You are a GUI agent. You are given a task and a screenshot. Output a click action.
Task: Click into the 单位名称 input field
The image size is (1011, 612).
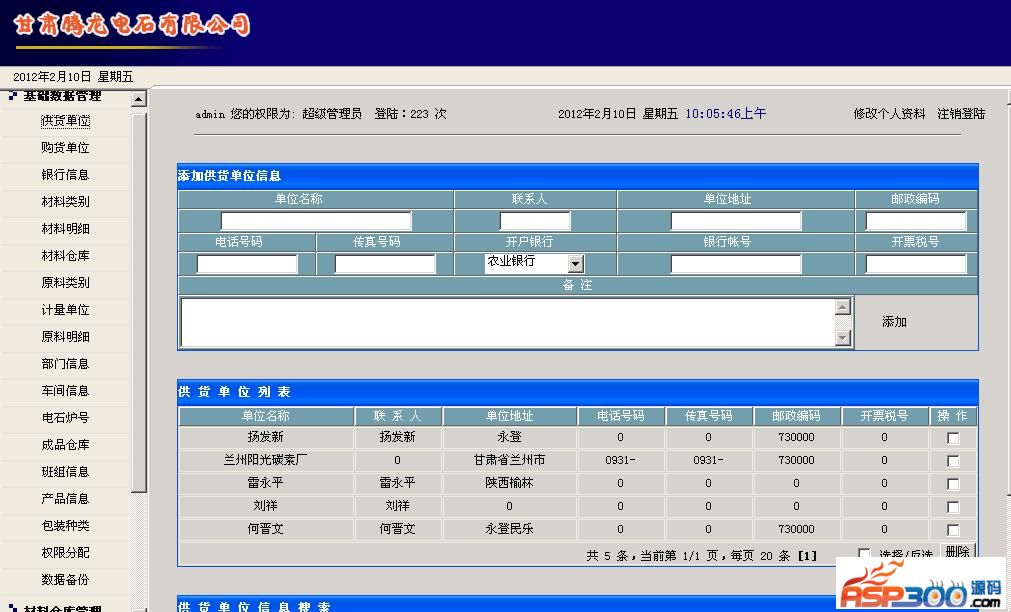pyautogui.click(x=316, y=221)
